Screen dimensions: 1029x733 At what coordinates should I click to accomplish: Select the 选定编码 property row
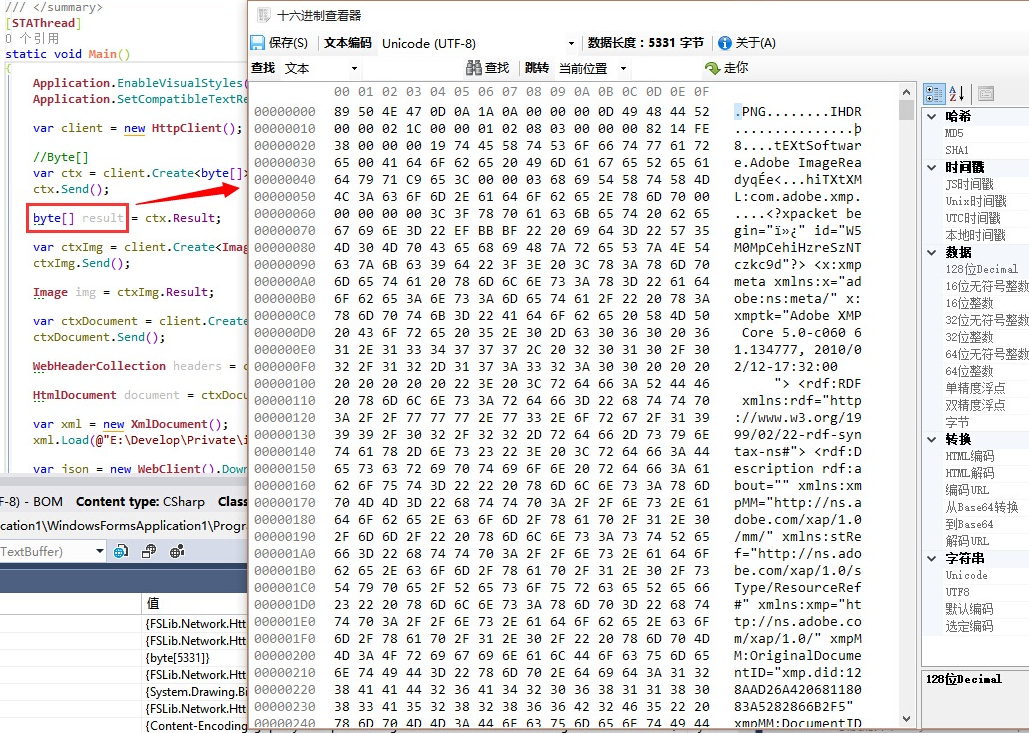pos(984,626)
